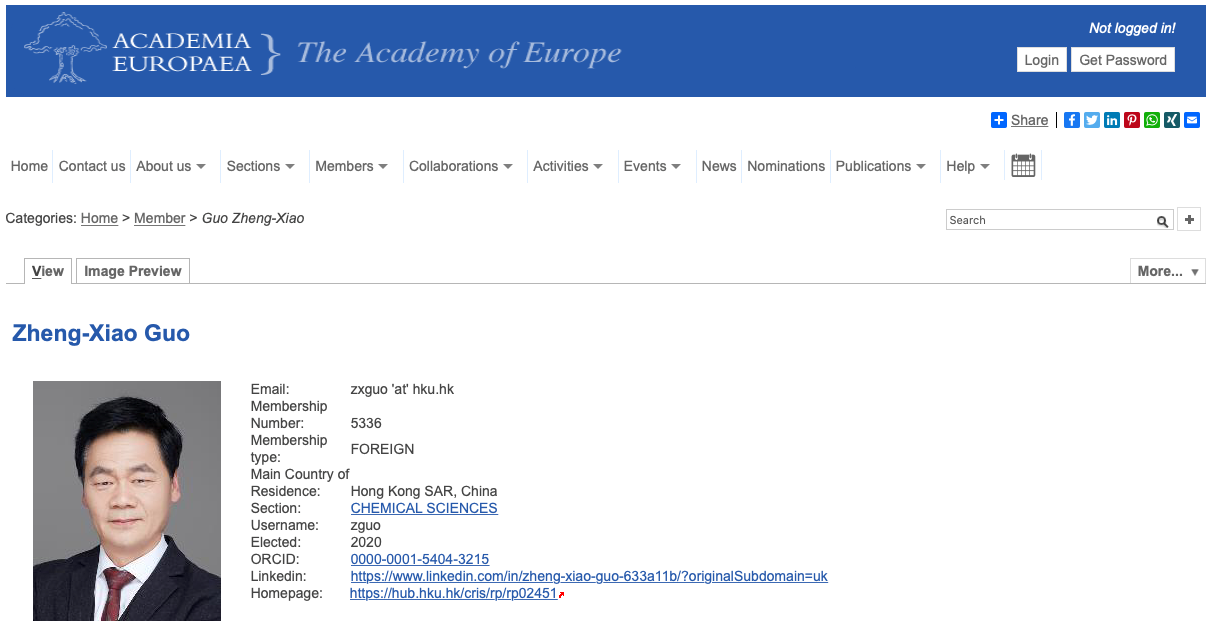Viewport: 1214px width, 638px height.
Task: Click the search magnifier icon
Action: pos(1162,221)
